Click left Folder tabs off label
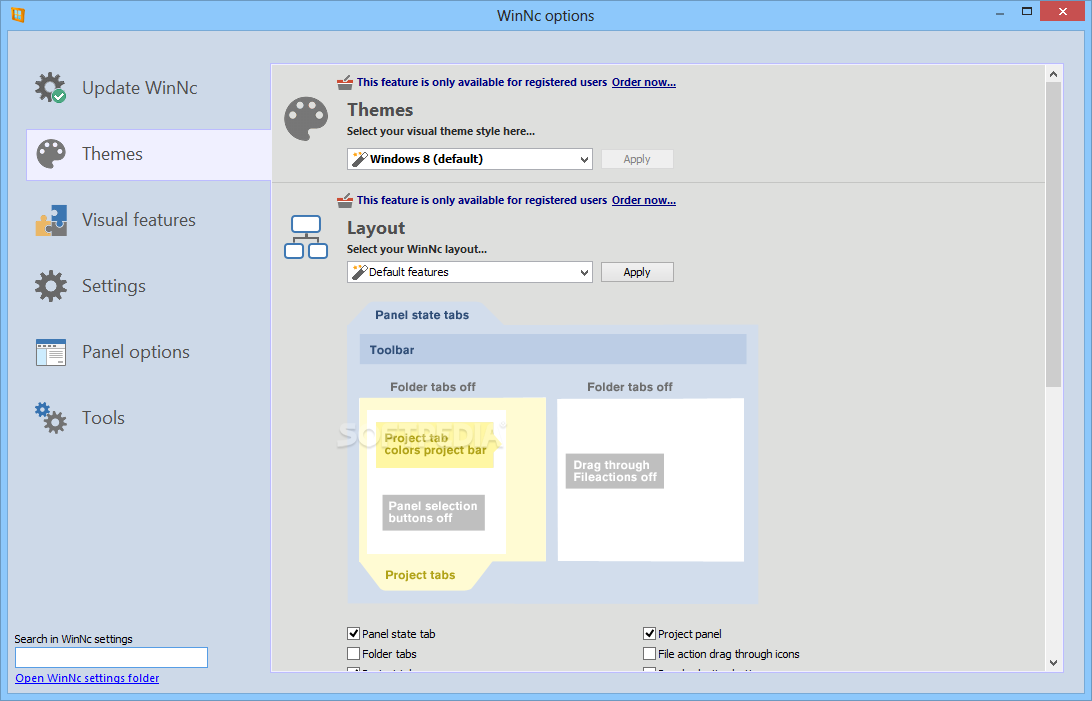Image resolution: width=1092 pixels, height=701 pixels. (x=432, y=387)
